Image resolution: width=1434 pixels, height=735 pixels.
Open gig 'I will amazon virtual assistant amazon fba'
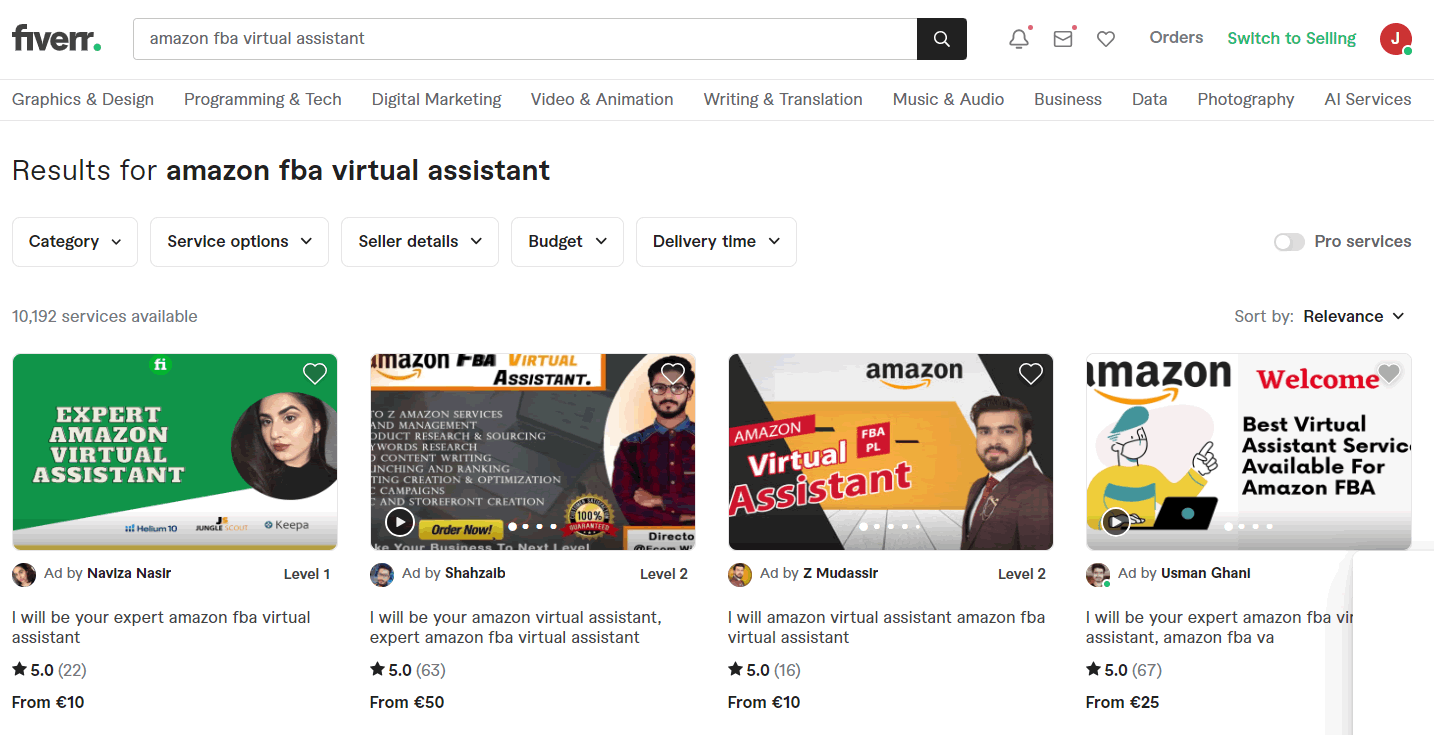pos(887,627)
